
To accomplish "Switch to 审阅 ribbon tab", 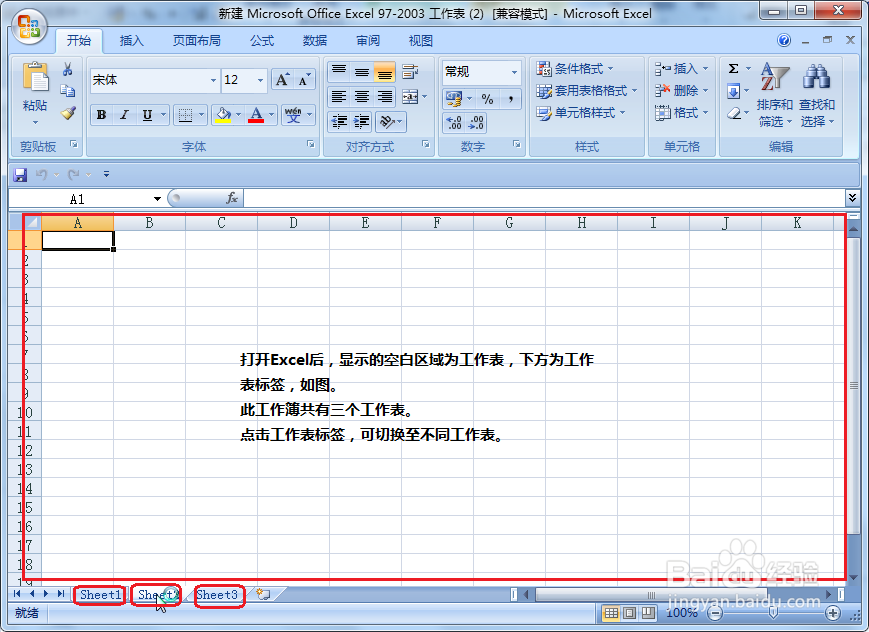I will point(368,40).
